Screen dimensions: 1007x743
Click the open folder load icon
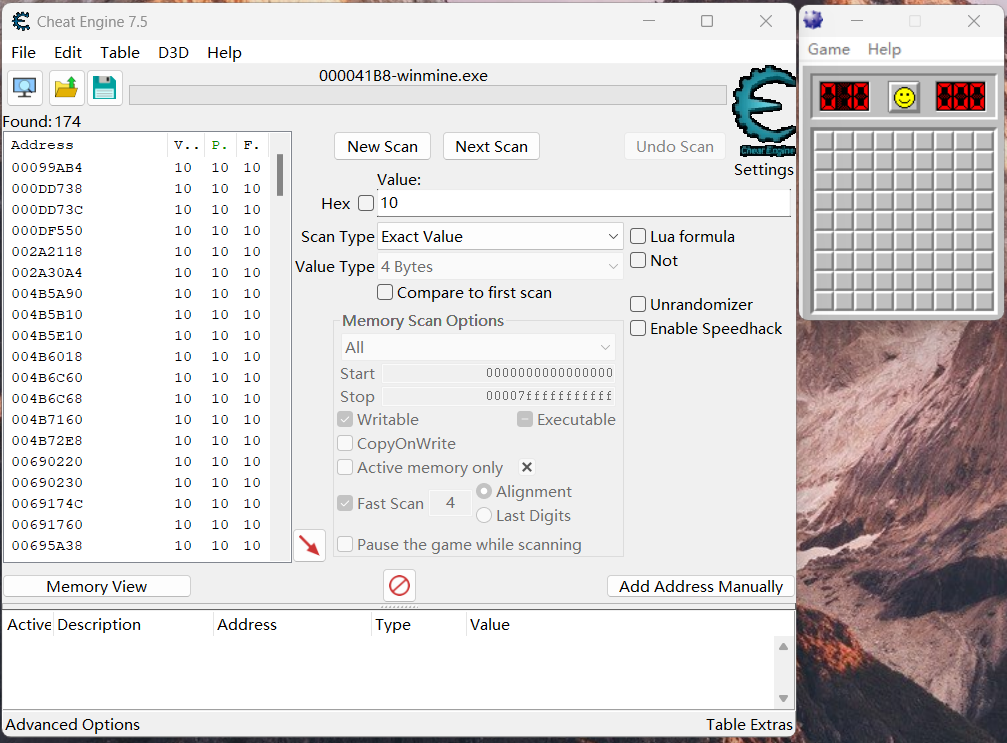point(66,88)
